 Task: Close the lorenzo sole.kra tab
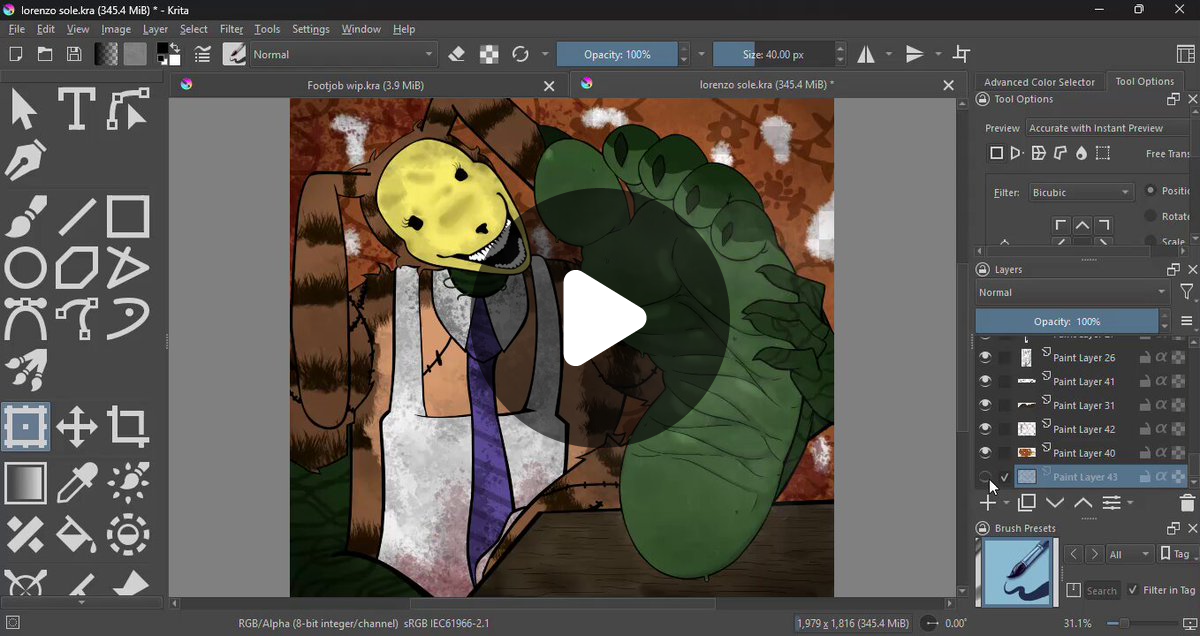pyautogui.click(x=949, y=86)
